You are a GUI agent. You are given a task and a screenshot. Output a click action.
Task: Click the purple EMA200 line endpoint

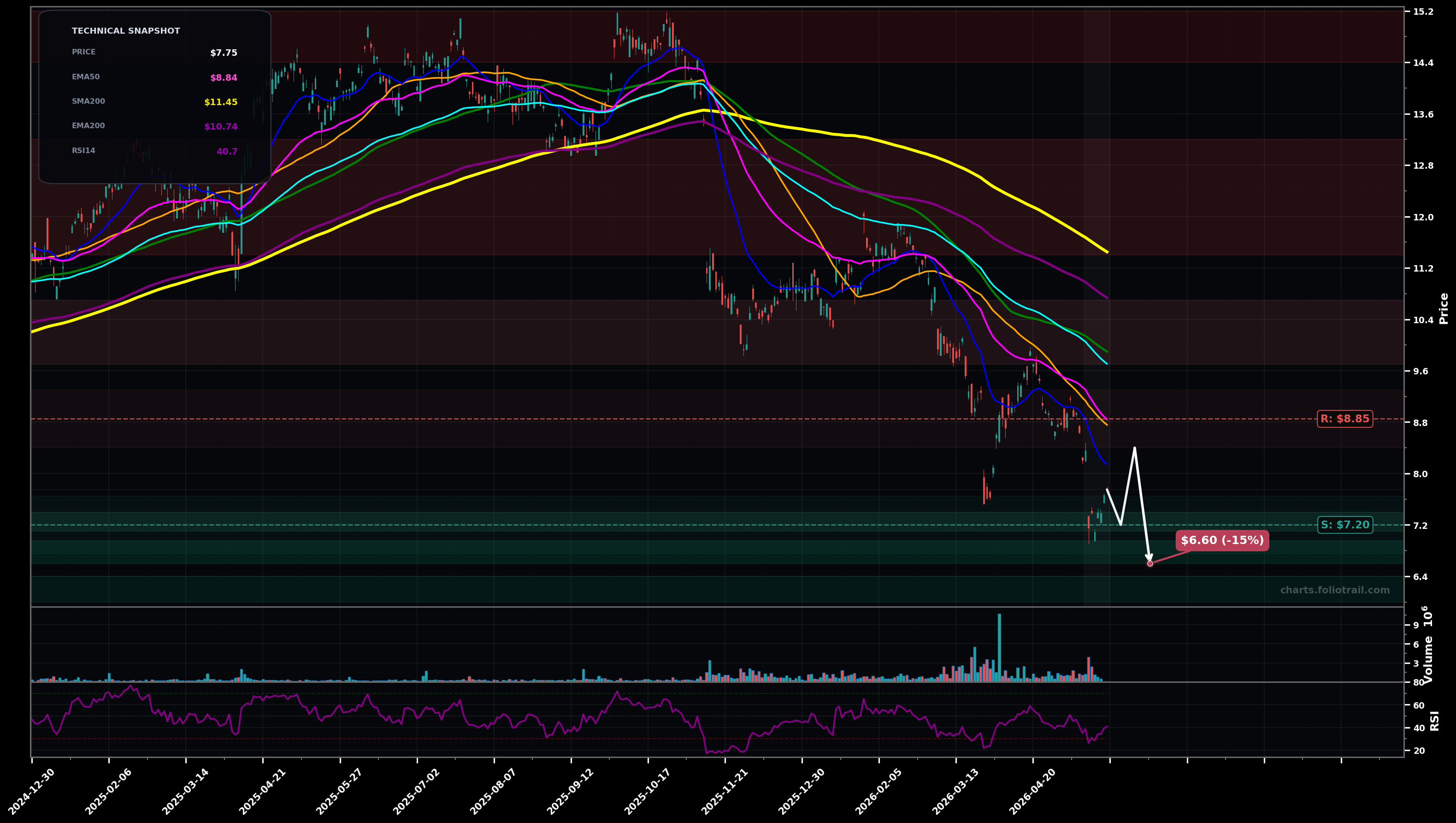(1107, 297)
